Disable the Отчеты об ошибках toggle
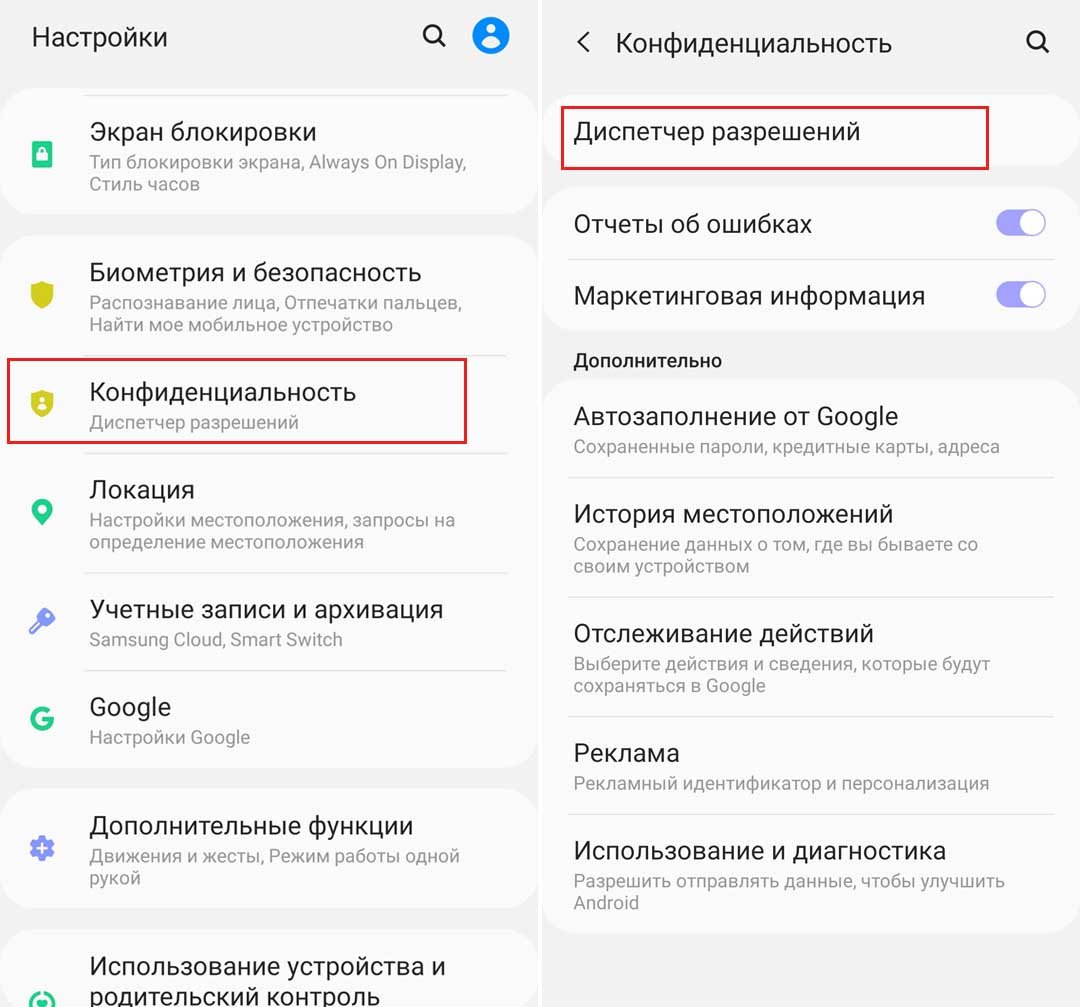The image size is (1080, 1007). (1020, 223)
